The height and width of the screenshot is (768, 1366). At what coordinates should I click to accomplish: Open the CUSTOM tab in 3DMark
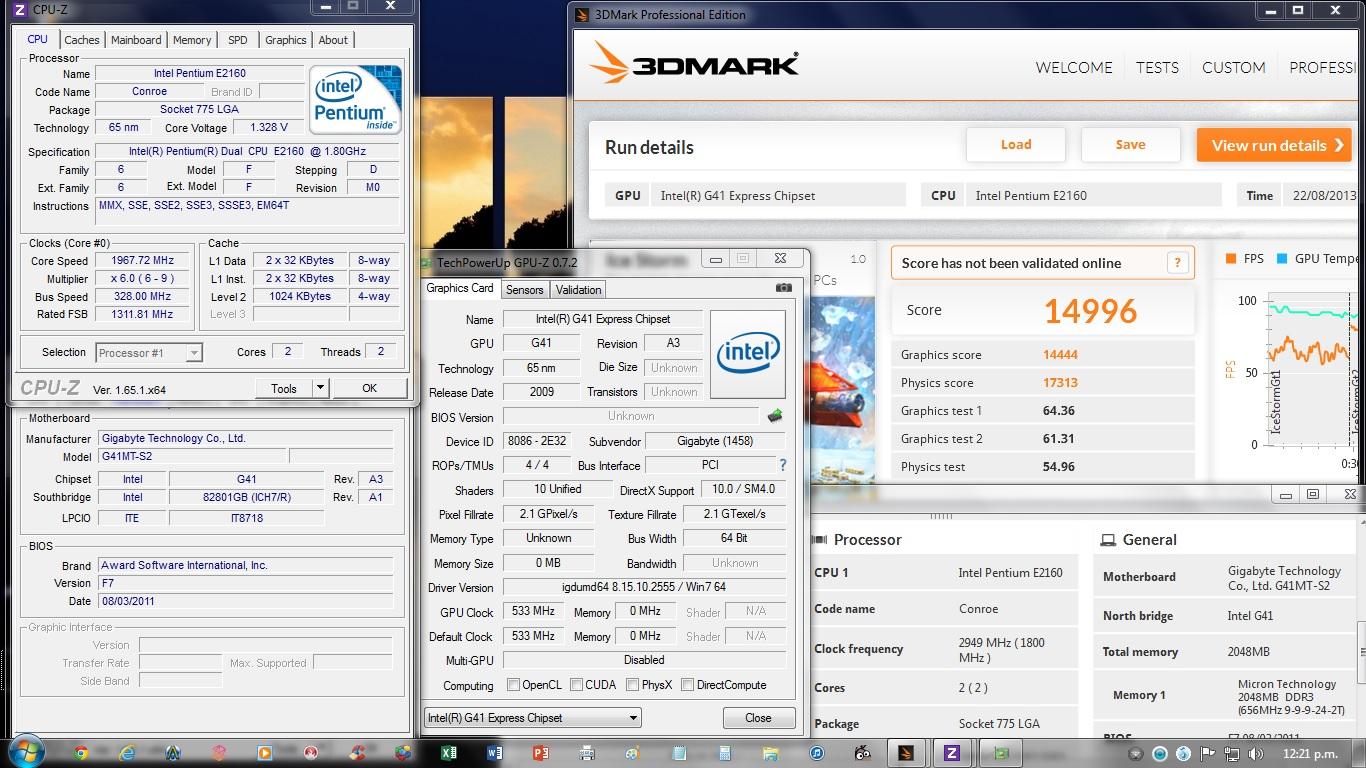tap(1233, 67)
